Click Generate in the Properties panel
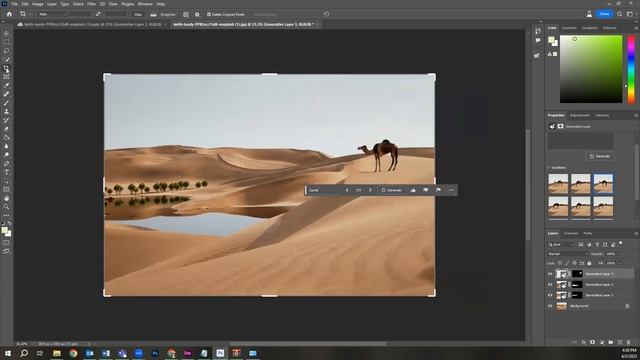 600,156
